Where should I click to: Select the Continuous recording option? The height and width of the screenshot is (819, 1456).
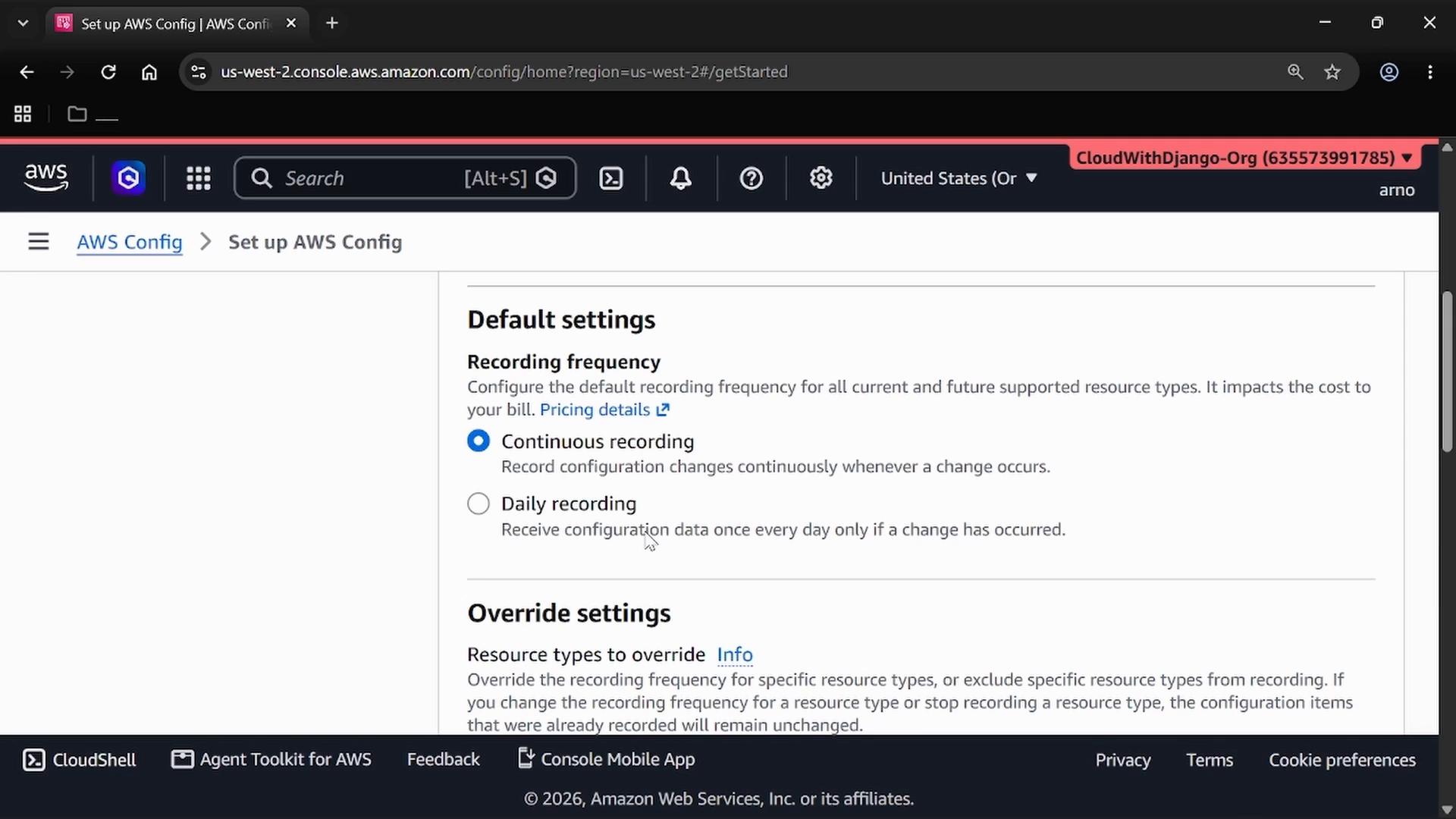(x=479, y=441)
